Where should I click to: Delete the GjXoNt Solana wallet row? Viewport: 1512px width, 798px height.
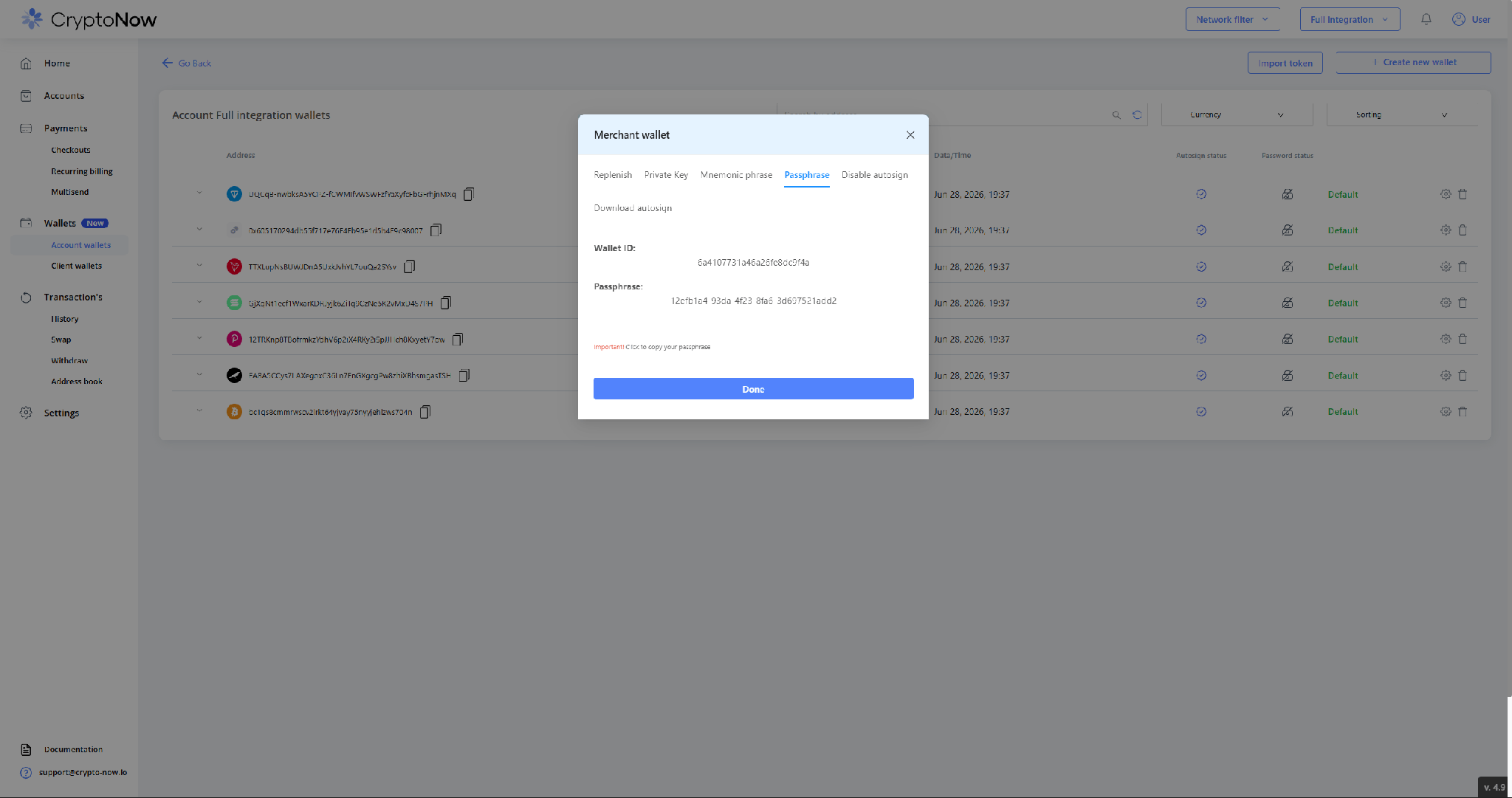pyautogui.click(x=1463, y=303)
